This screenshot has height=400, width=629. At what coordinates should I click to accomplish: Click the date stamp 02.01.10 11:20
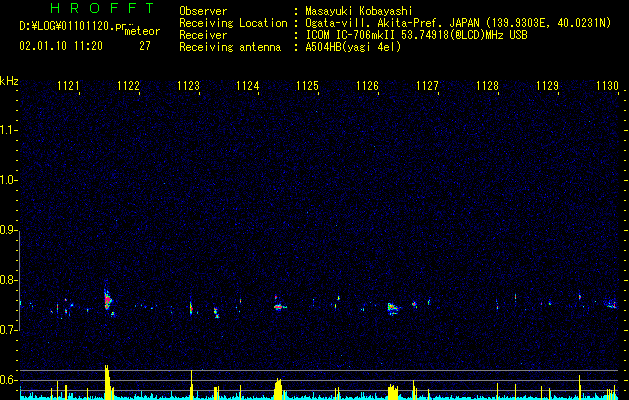click(61, 46)
